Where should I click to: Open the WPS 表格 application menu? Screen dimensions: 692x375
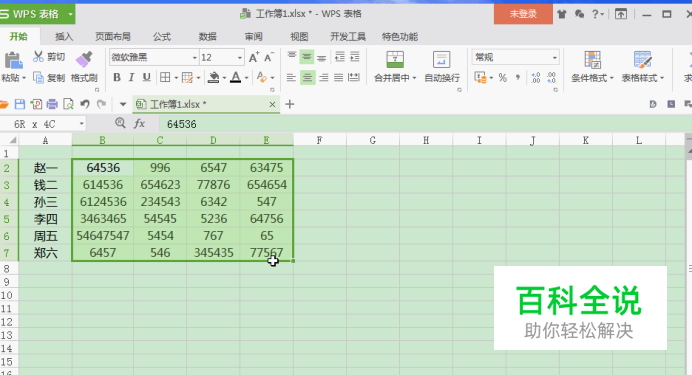click(x=37, y=14)
